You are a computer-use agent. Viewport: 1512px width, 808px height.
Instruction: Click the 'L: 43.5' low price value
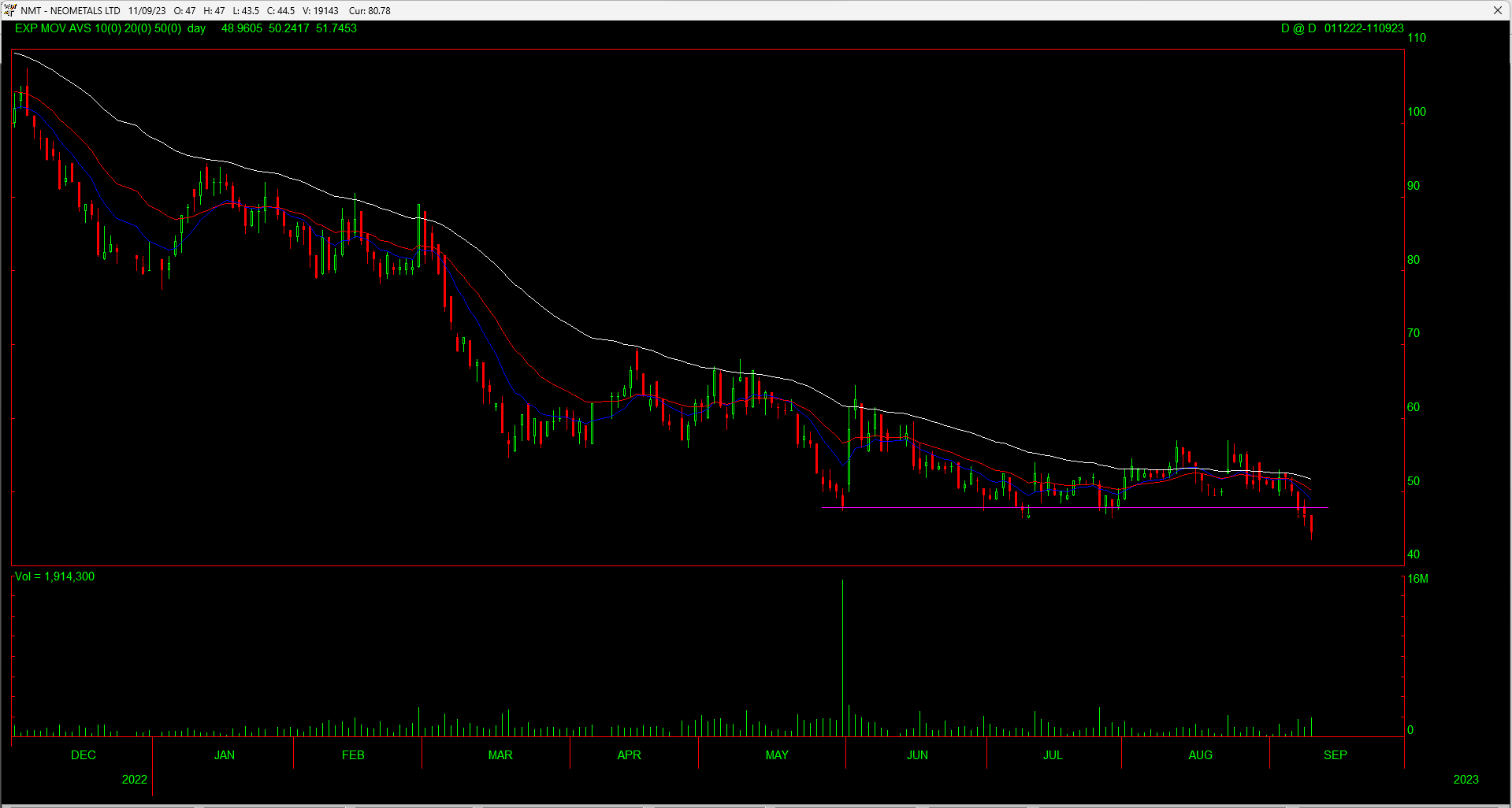pos(246,11)
